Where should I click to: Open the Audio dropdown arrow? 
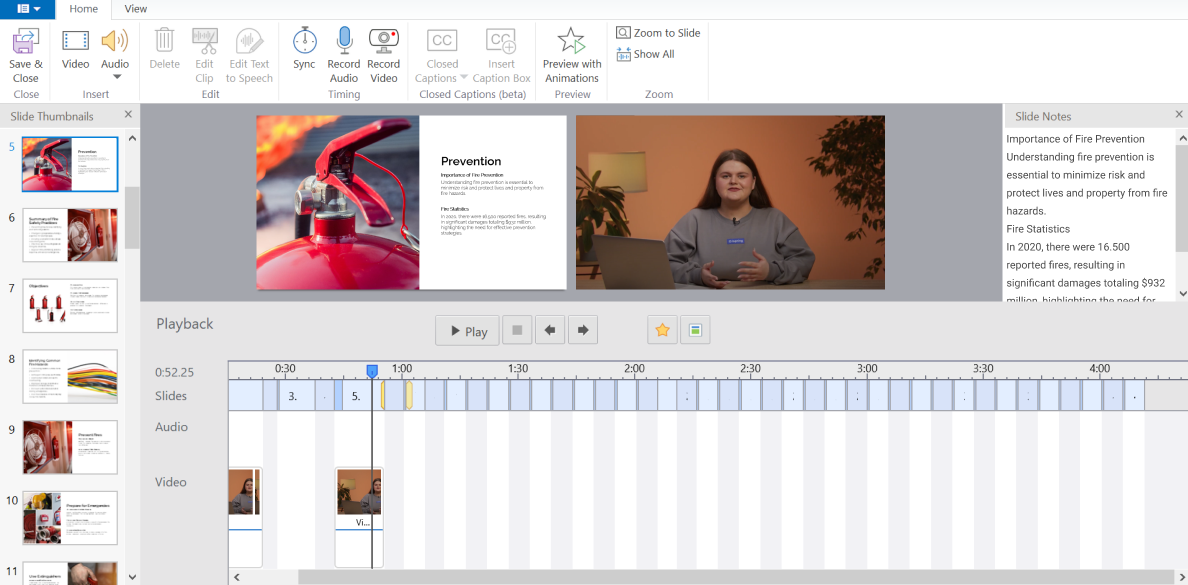pos(116,77)
